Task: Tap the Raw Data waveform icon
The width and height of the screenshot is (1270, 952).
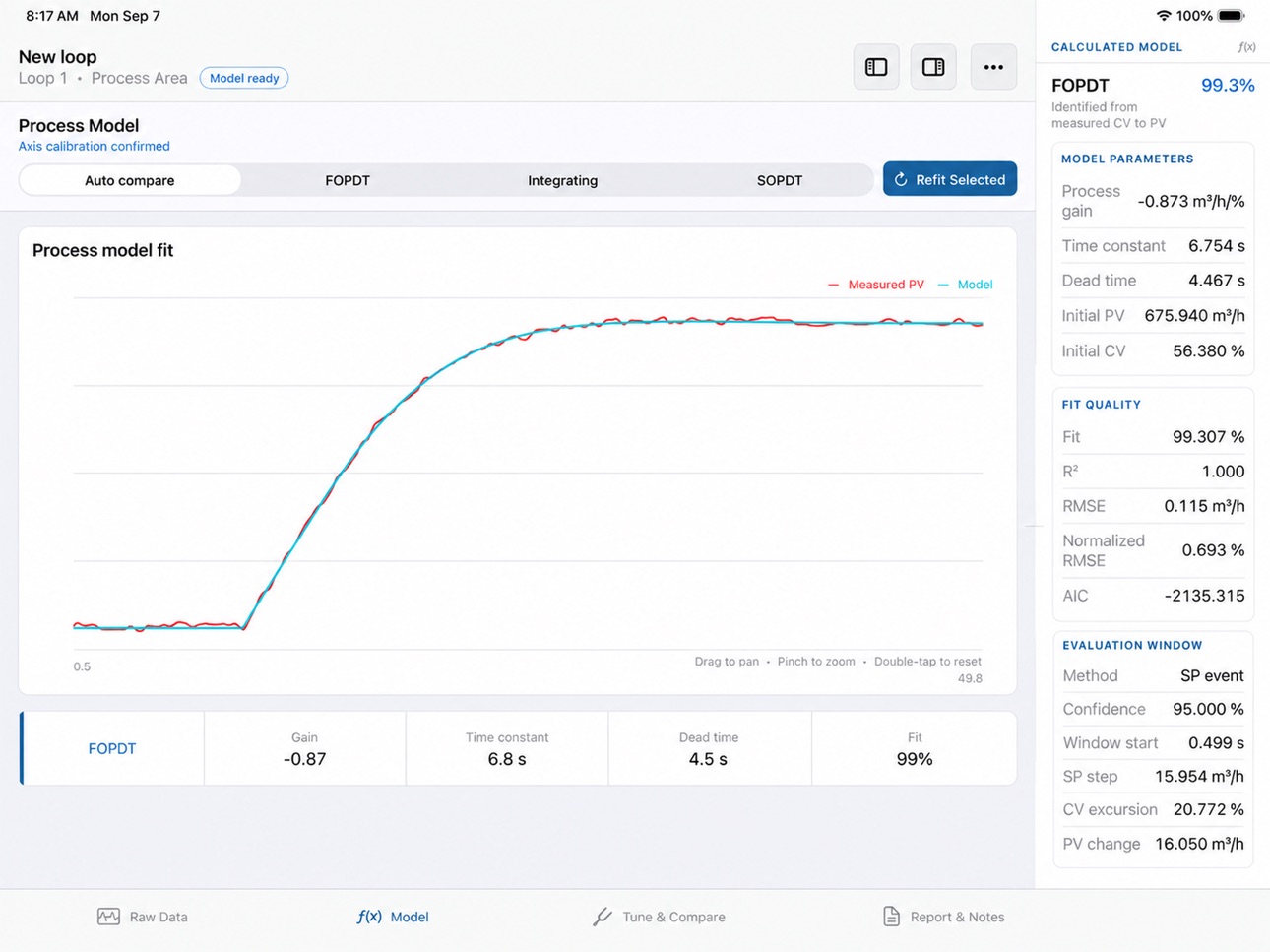Action: 108,917
